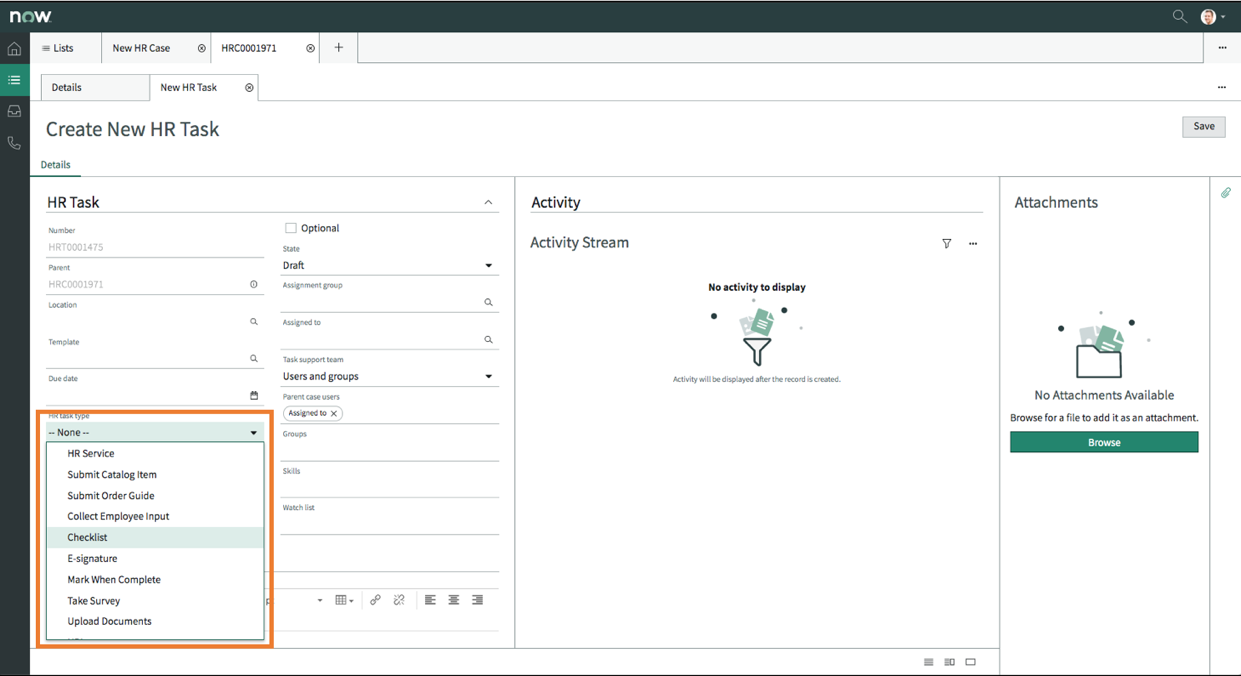Screen dimensions: 1241x676
Task: Click the Now logo in the top bar
Action: pyautogui.click(x=30, y=17)
